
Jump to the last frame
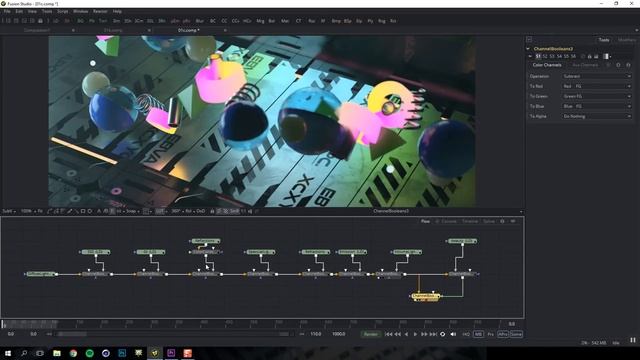(433, 334)
